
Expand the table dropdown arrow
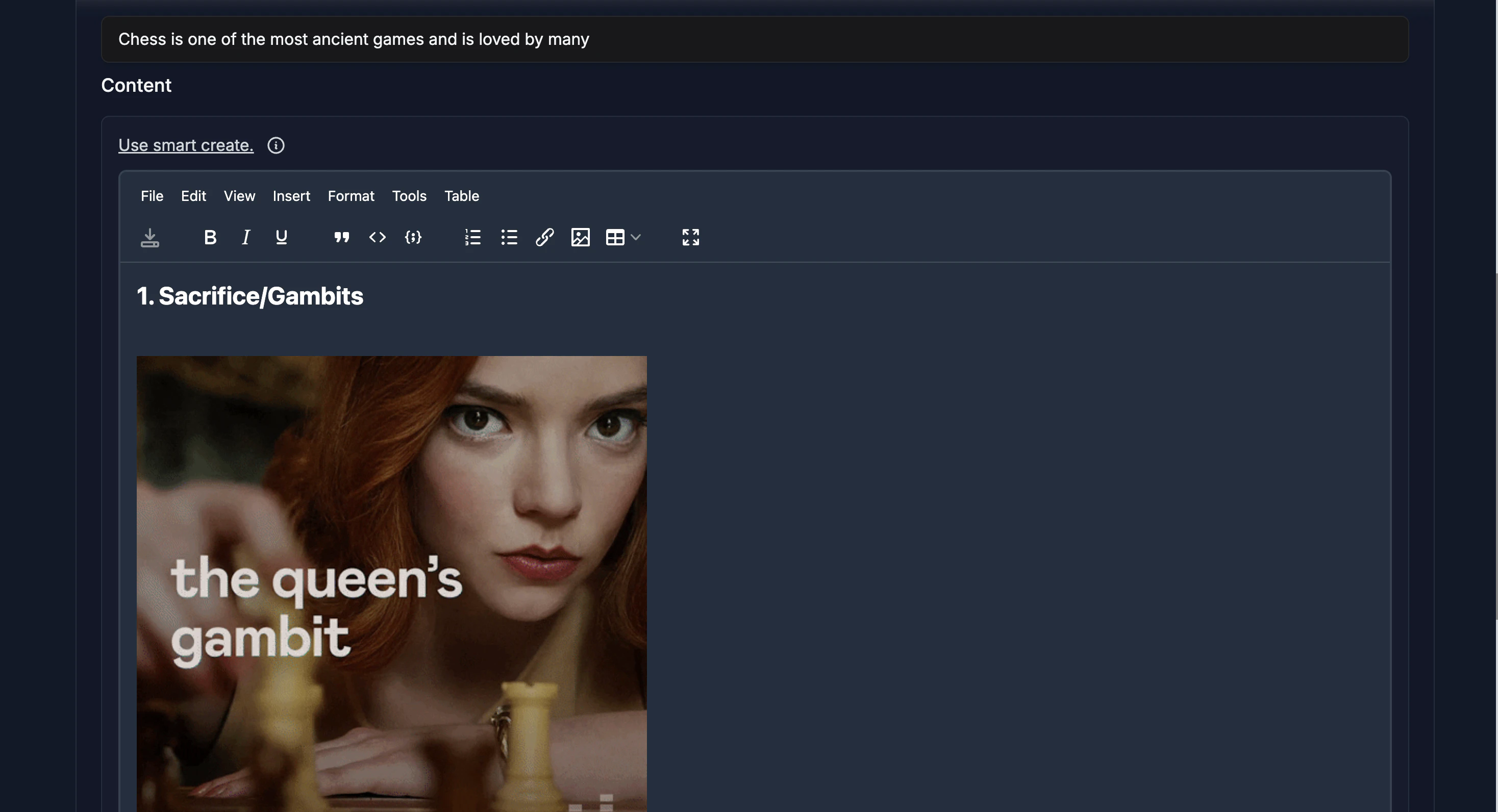636,237
